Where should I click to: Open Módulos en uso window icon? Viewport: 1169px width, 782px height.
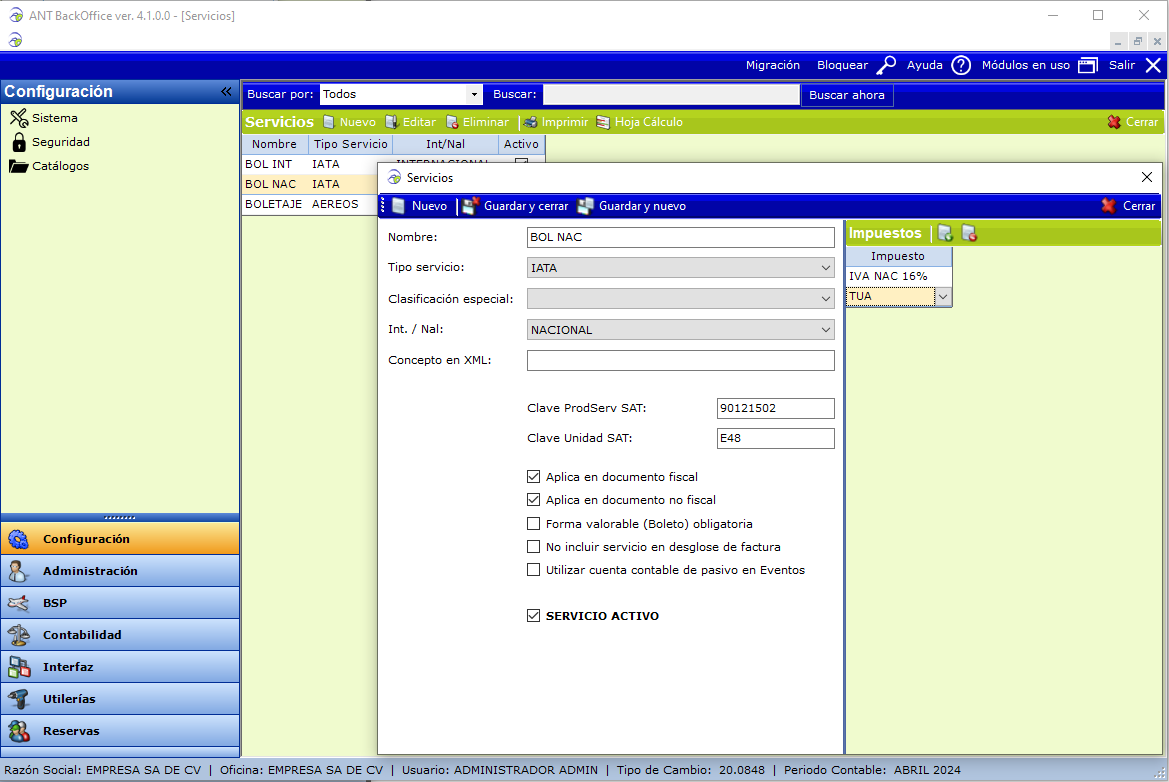(1088, 65)
